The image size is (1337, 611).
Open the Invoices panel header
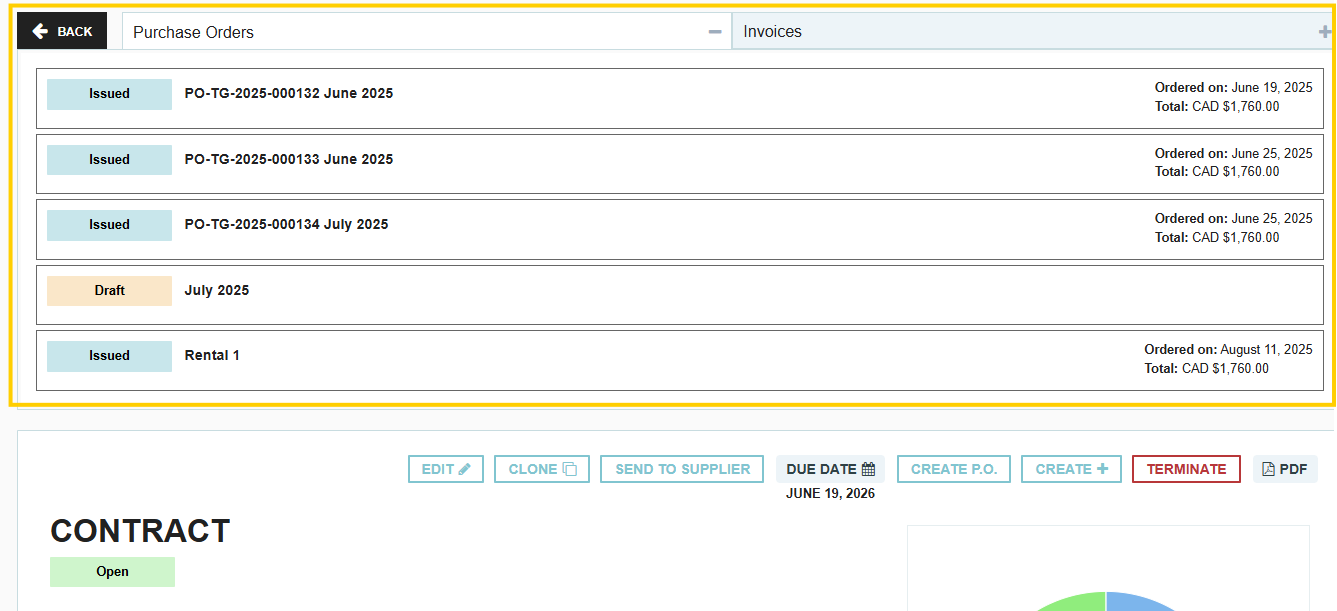coord(1034,32)
